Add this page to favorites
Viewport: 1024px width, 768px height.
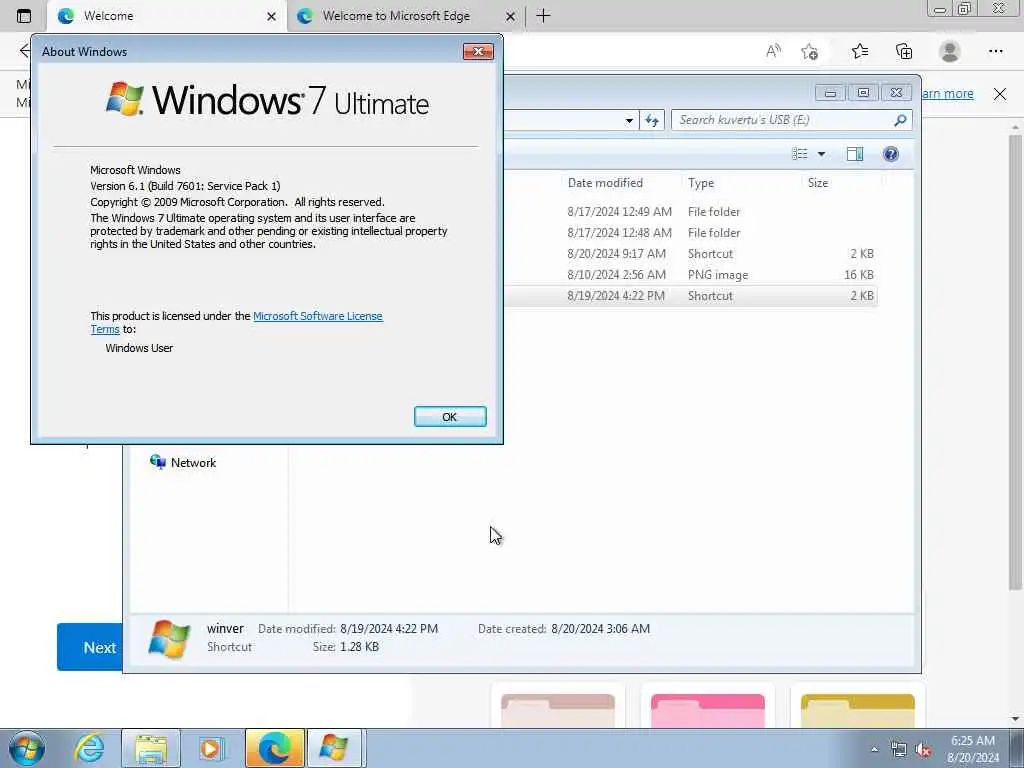point(809,51)
